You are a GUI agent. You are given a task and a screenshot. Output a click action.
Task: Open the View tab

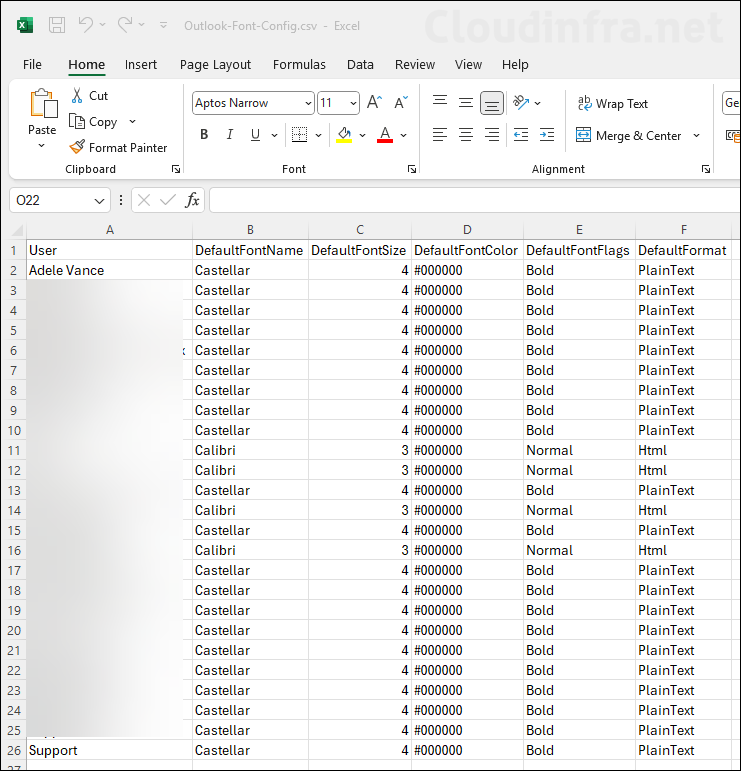tap(468, 64)
